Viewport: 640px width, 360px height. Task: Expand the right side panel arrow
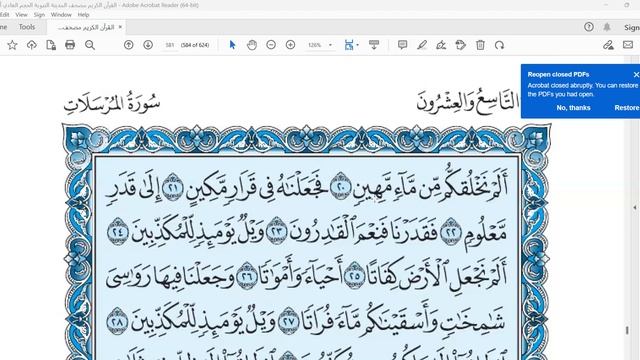point(635,207)
